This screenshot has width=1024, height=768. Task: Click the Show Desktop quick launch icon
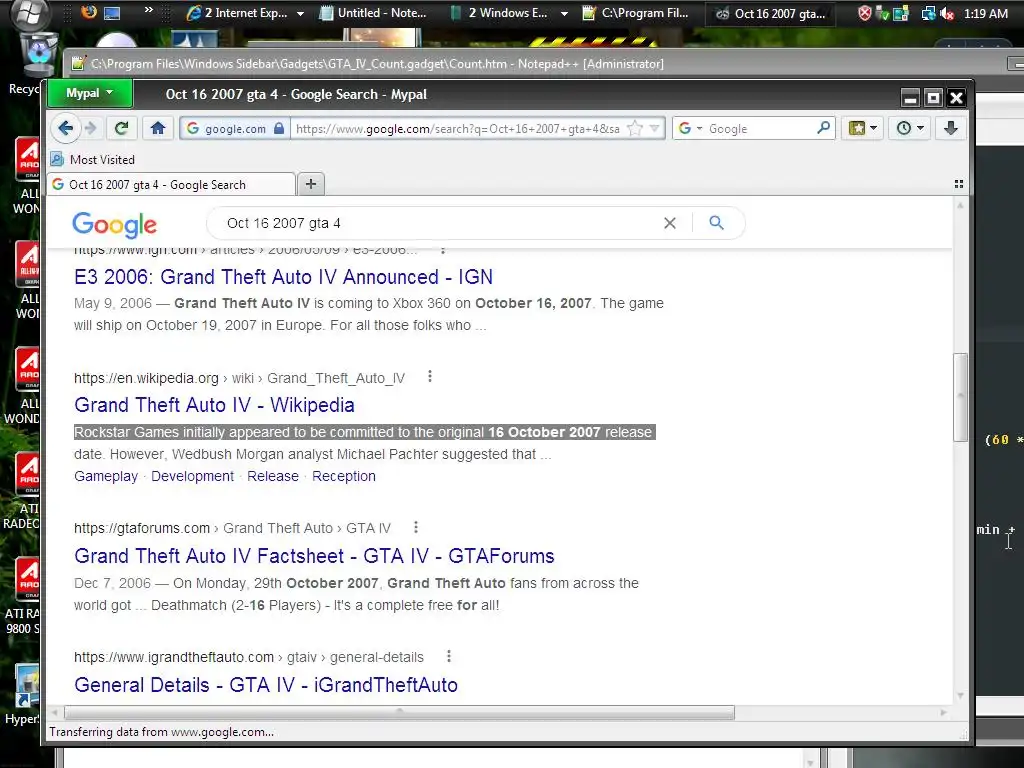coord(112,12)
